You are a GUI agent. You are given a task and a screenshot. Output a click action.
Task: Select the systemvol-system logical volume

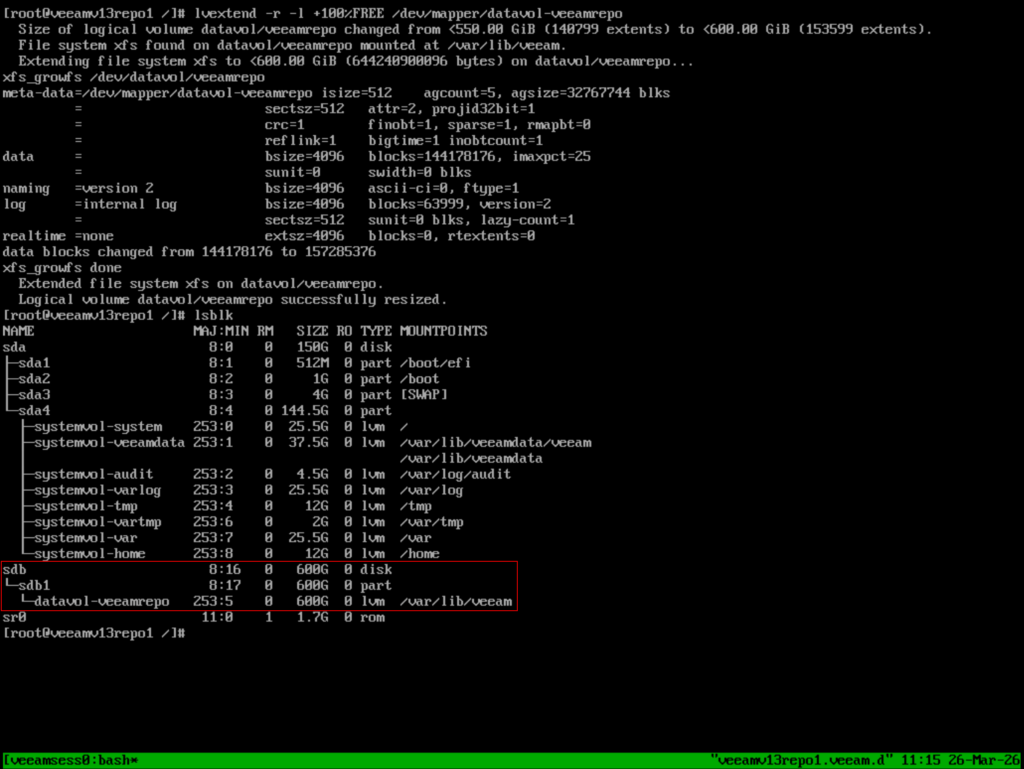pos(97,426)
